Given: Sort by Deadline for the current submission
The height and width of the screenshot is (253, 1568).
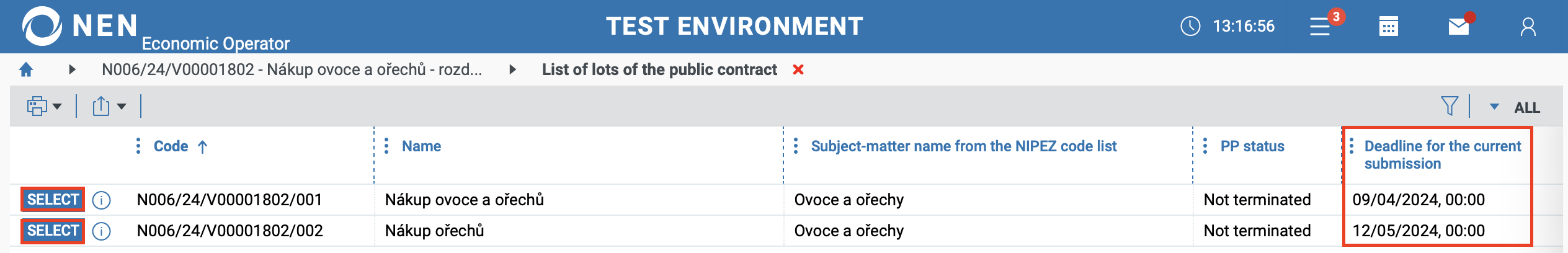Looking at the screenshot, I should point(1442,154).
